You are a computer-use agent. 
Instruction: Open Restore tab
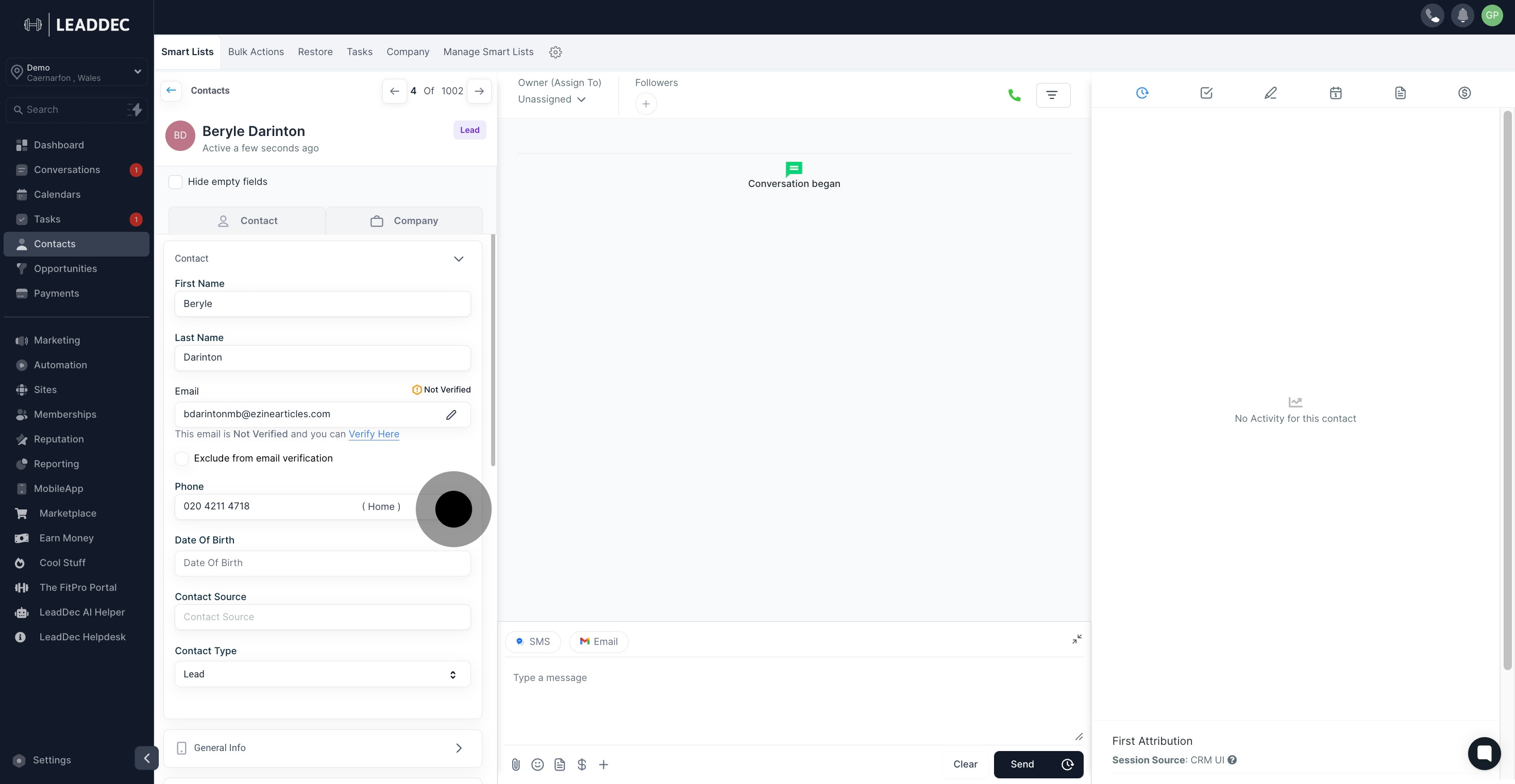[x=315, y=52]
